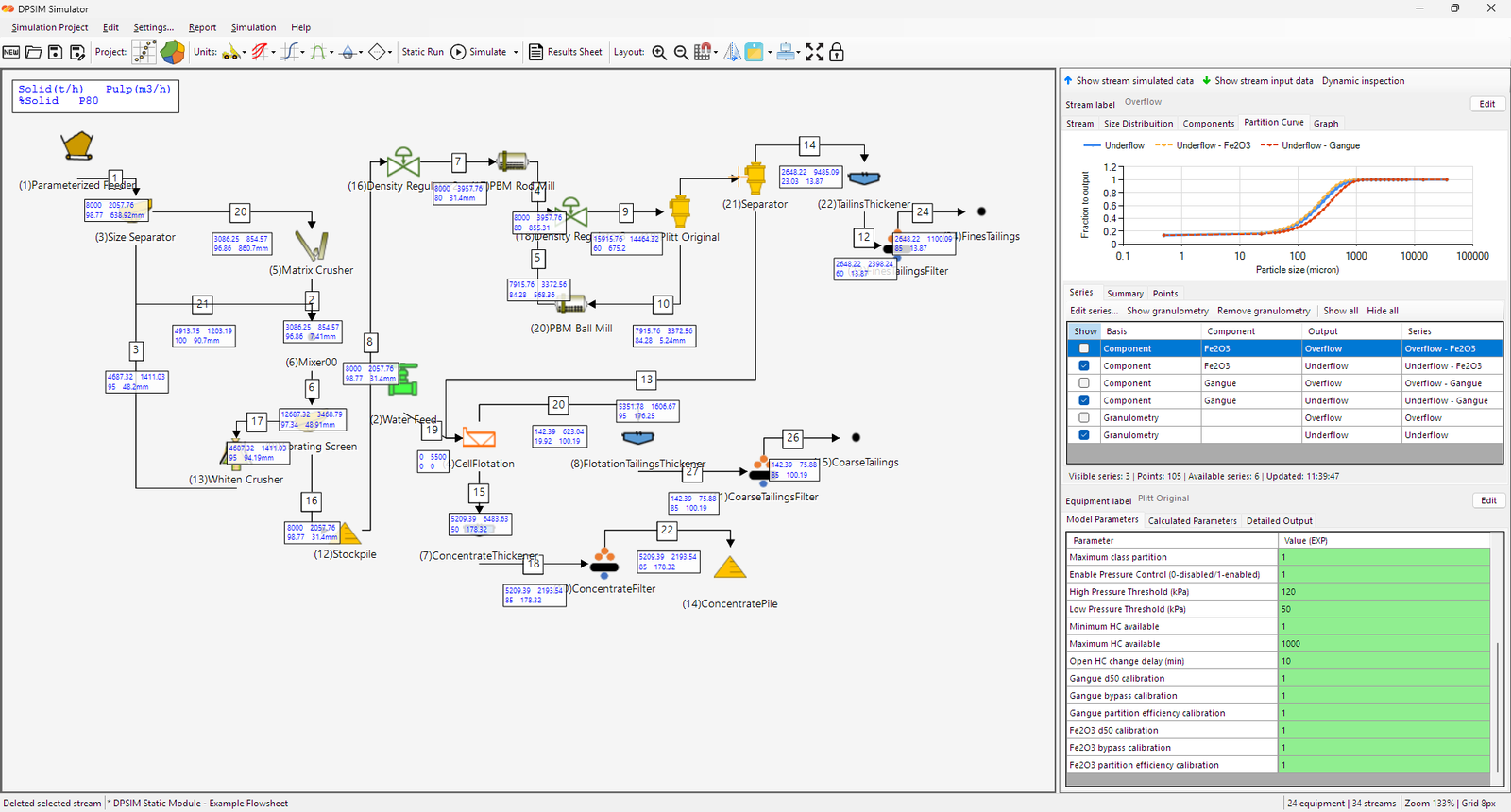
Task: Open dropdown arrow beside loader vehicle units icon
Action: tap(245, 53)
